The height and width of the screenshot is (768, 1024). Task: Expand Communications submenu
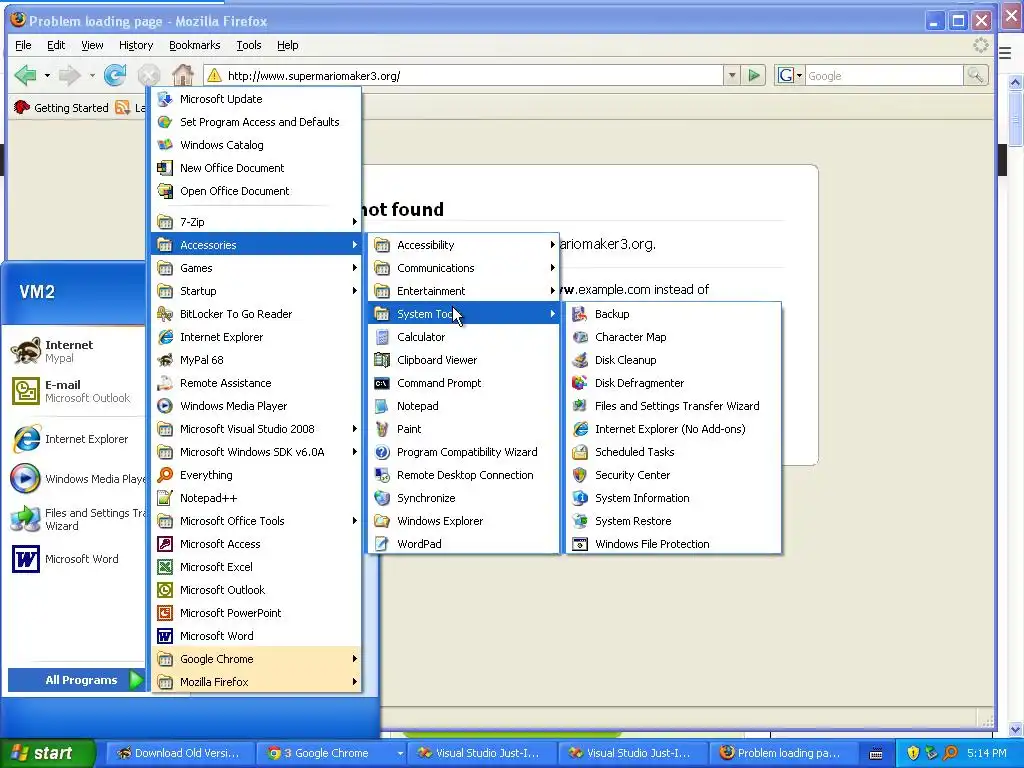tap(464, 268)
